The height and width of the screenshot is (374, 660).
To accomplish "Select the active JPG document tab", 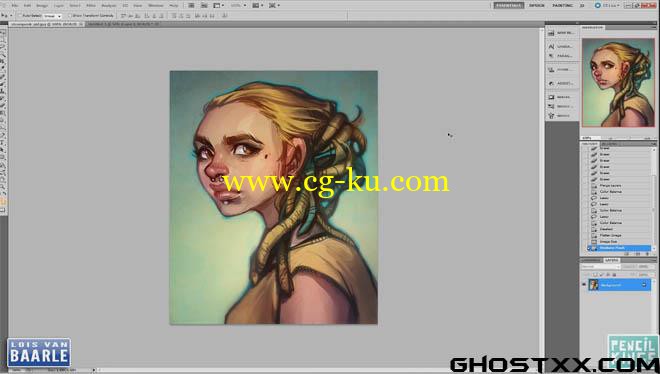I will coord(46,24).
